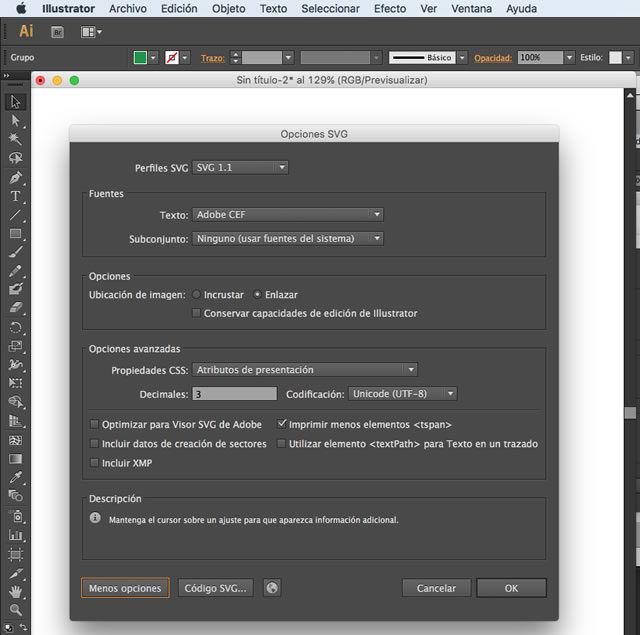The height and width of the screenshot is (635, 640).
Task: Select the Eraser tool
Action: (x=16, y=307)
